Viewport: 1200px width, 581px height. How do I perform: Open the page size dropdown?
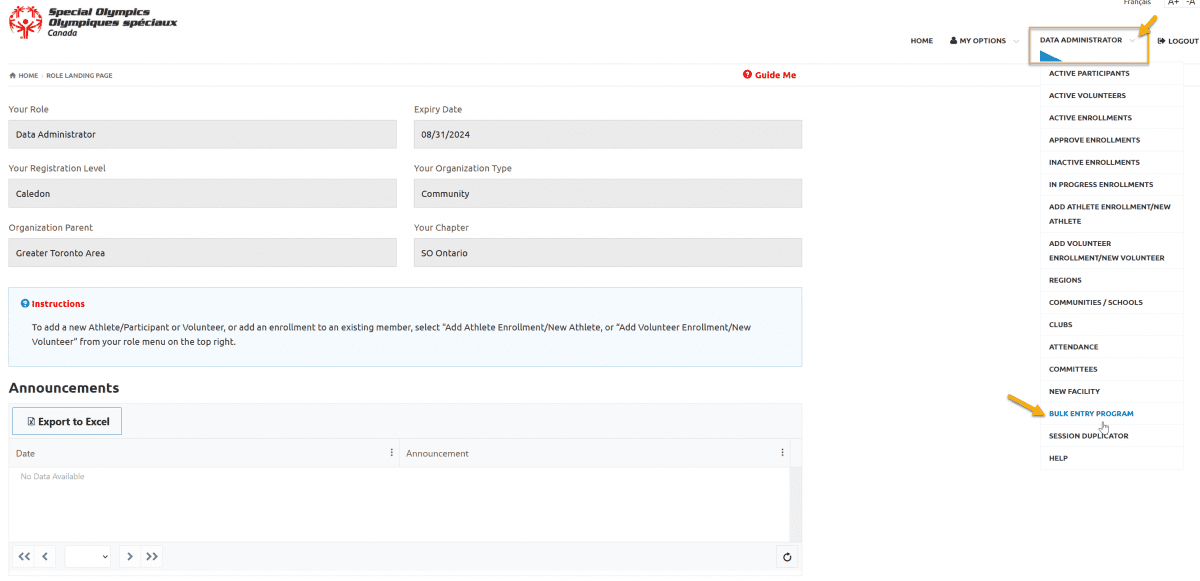87,557
